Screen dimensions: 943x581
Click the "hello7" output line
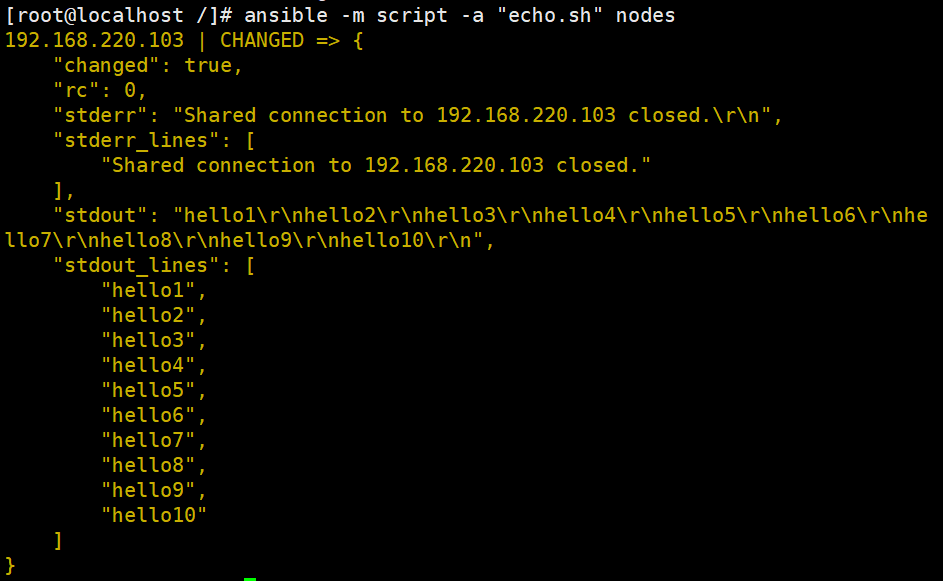[154, 440]
